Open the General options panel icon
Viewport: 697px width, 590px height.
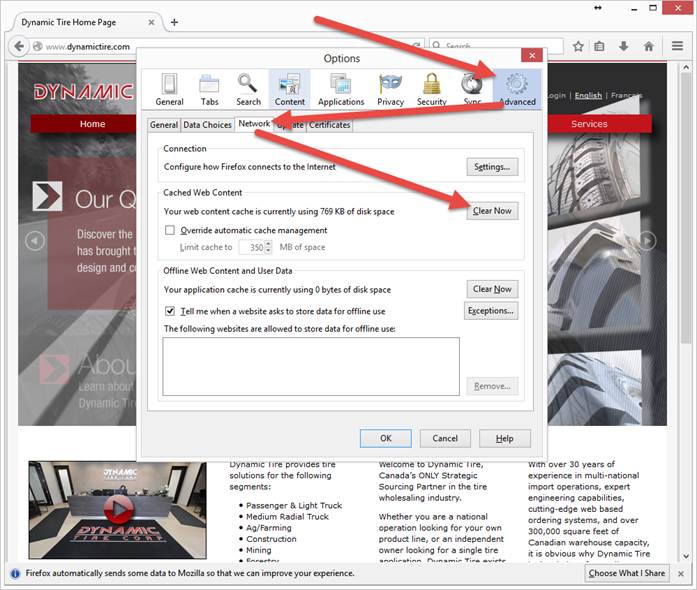click(x=169, y=89)
